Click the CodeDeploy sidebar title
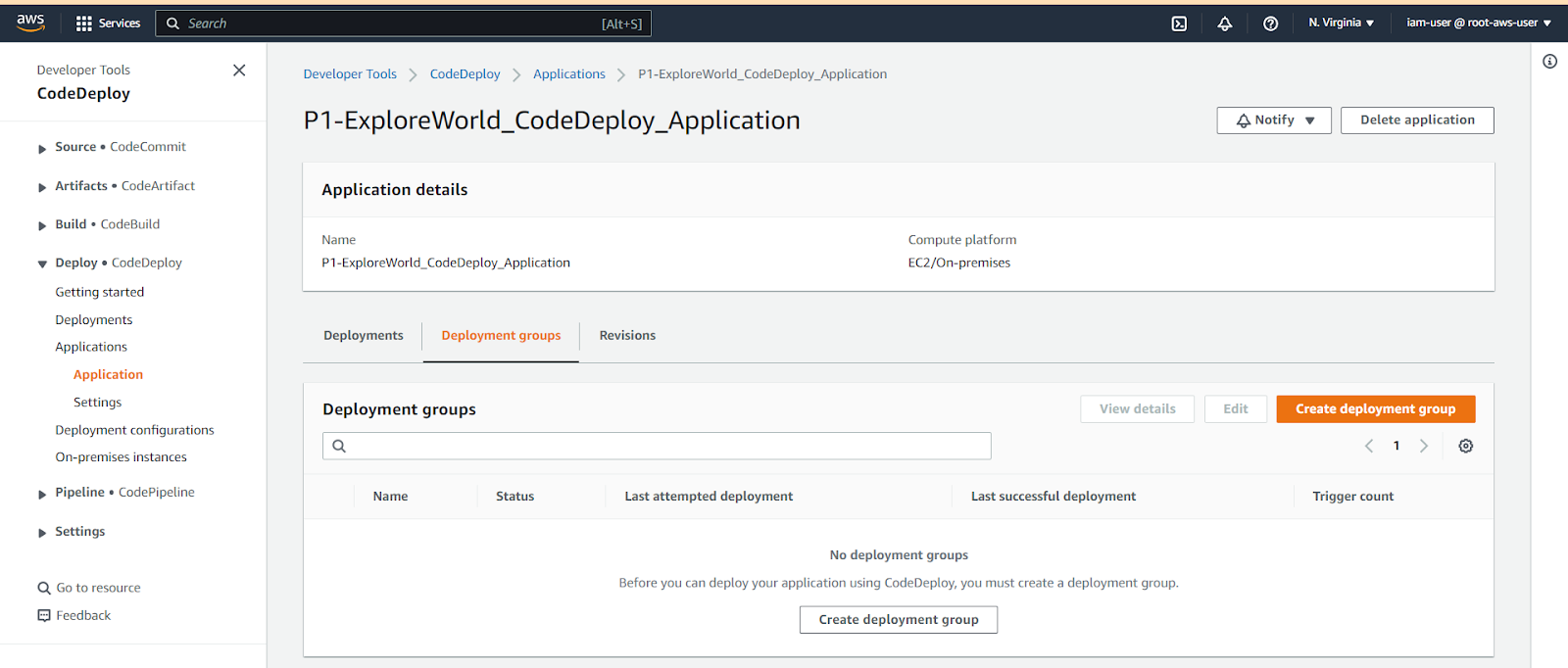This screenshot has width=1568, height=668. tap(83, 93)
